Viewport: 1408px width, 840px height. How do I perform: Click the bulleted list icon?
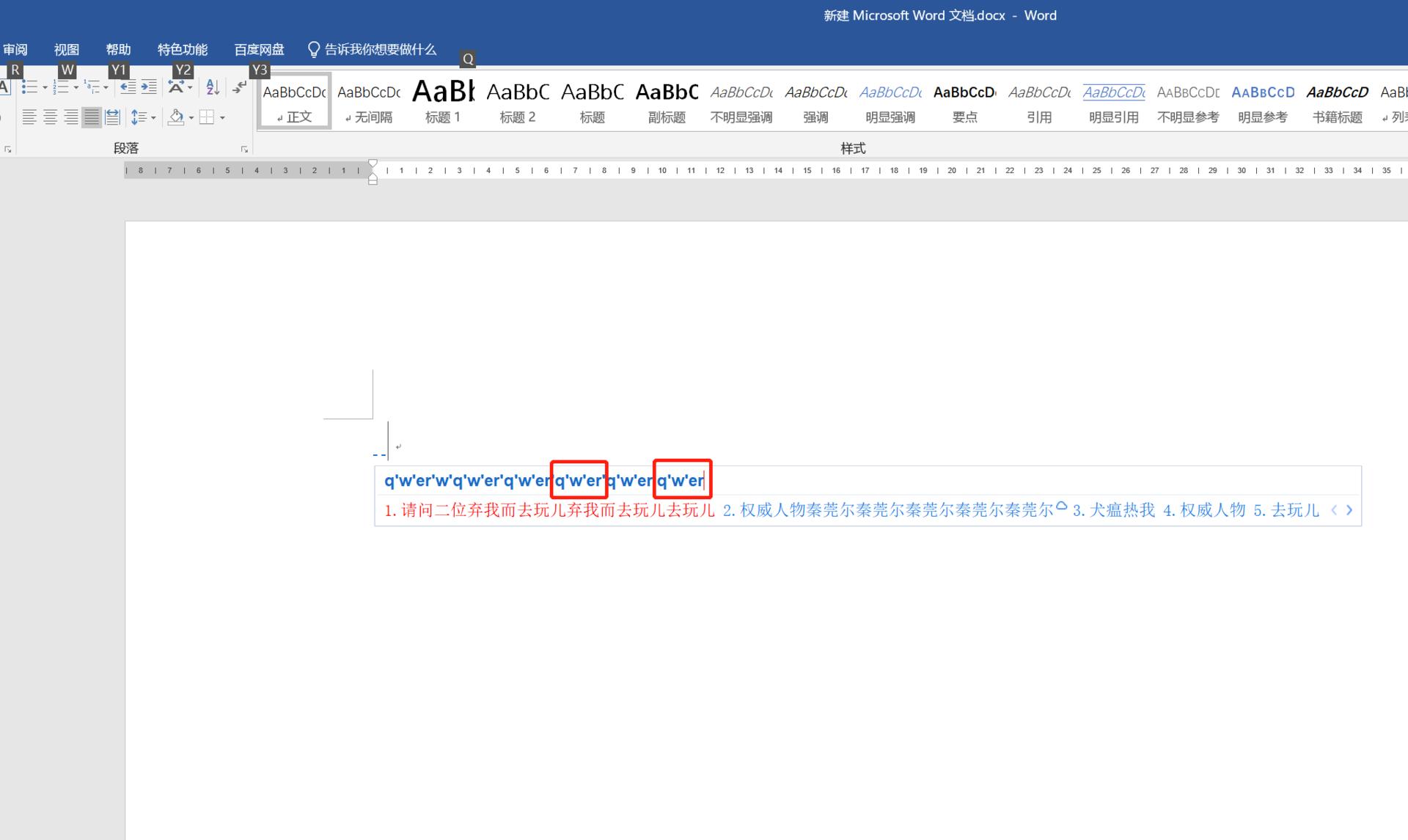[x=29, y=88]
